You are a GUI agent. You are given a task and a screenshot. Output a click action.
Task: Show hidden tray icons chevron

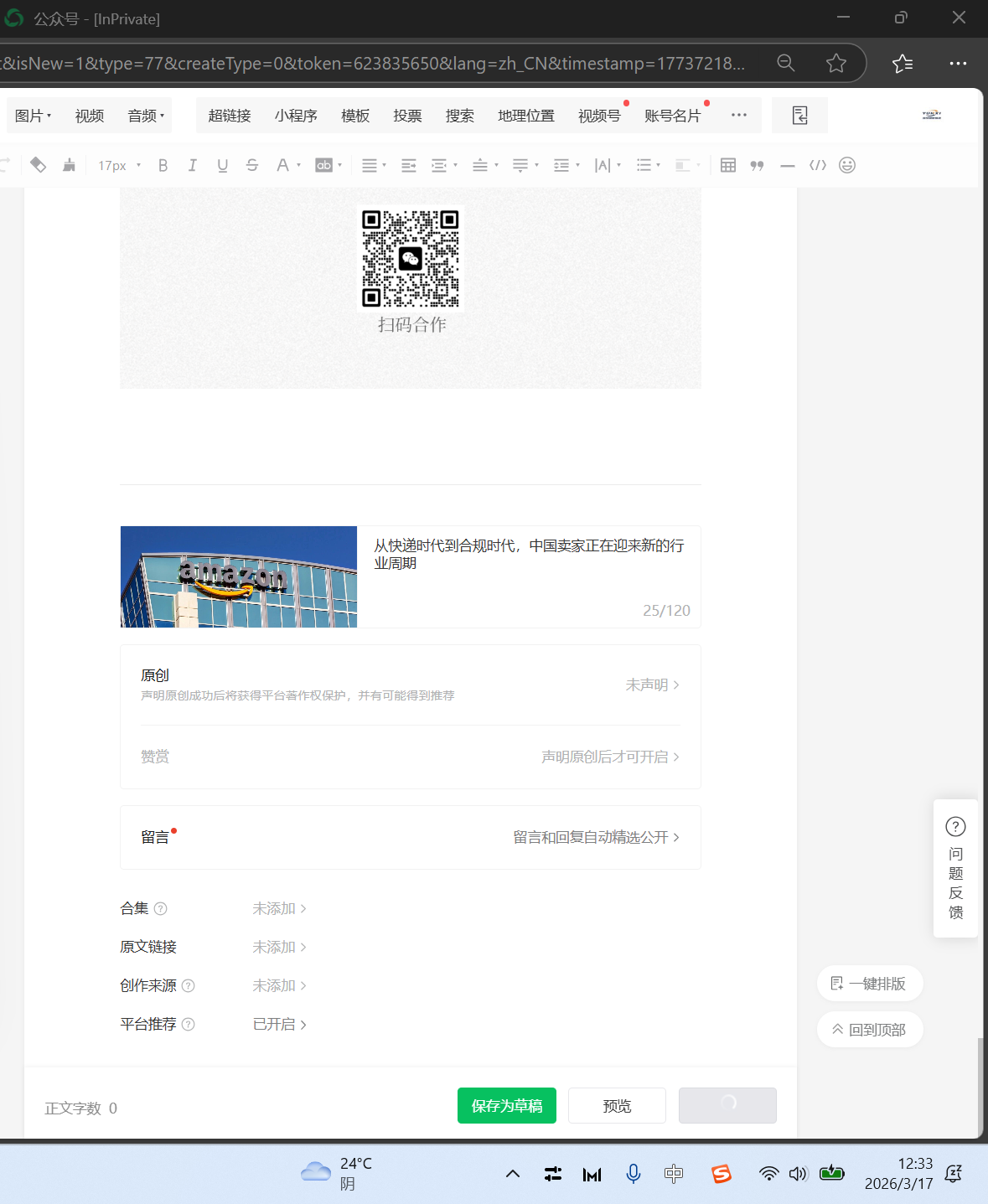click(x=513, y=1174)
